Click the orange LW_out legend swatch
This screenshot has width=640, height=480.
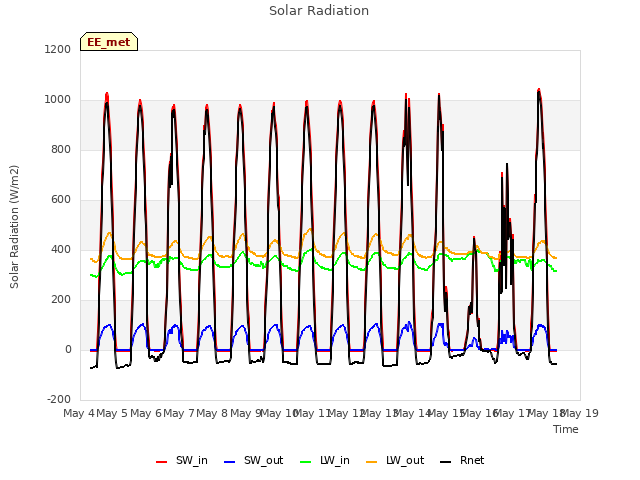tap(372, 462)
